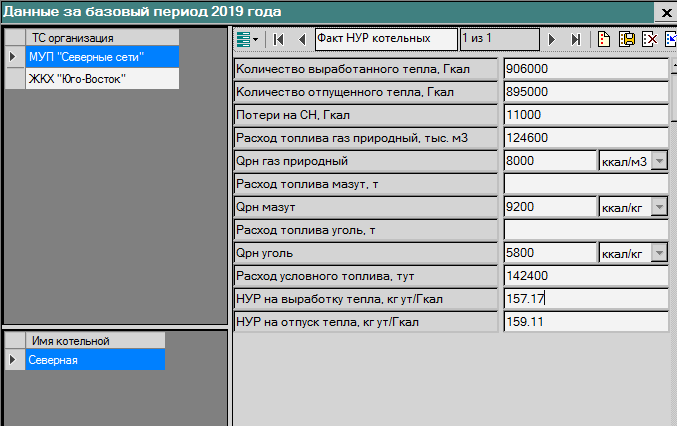This screenshot has height=426, width=677.
Task: Click the Потери на СН value field
Action: click(585, 115)
